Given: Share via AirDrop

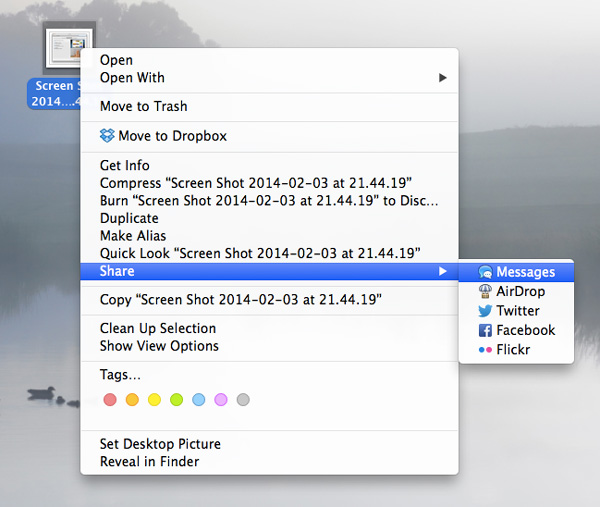Looking at the screenshot, I should point(516,291).
